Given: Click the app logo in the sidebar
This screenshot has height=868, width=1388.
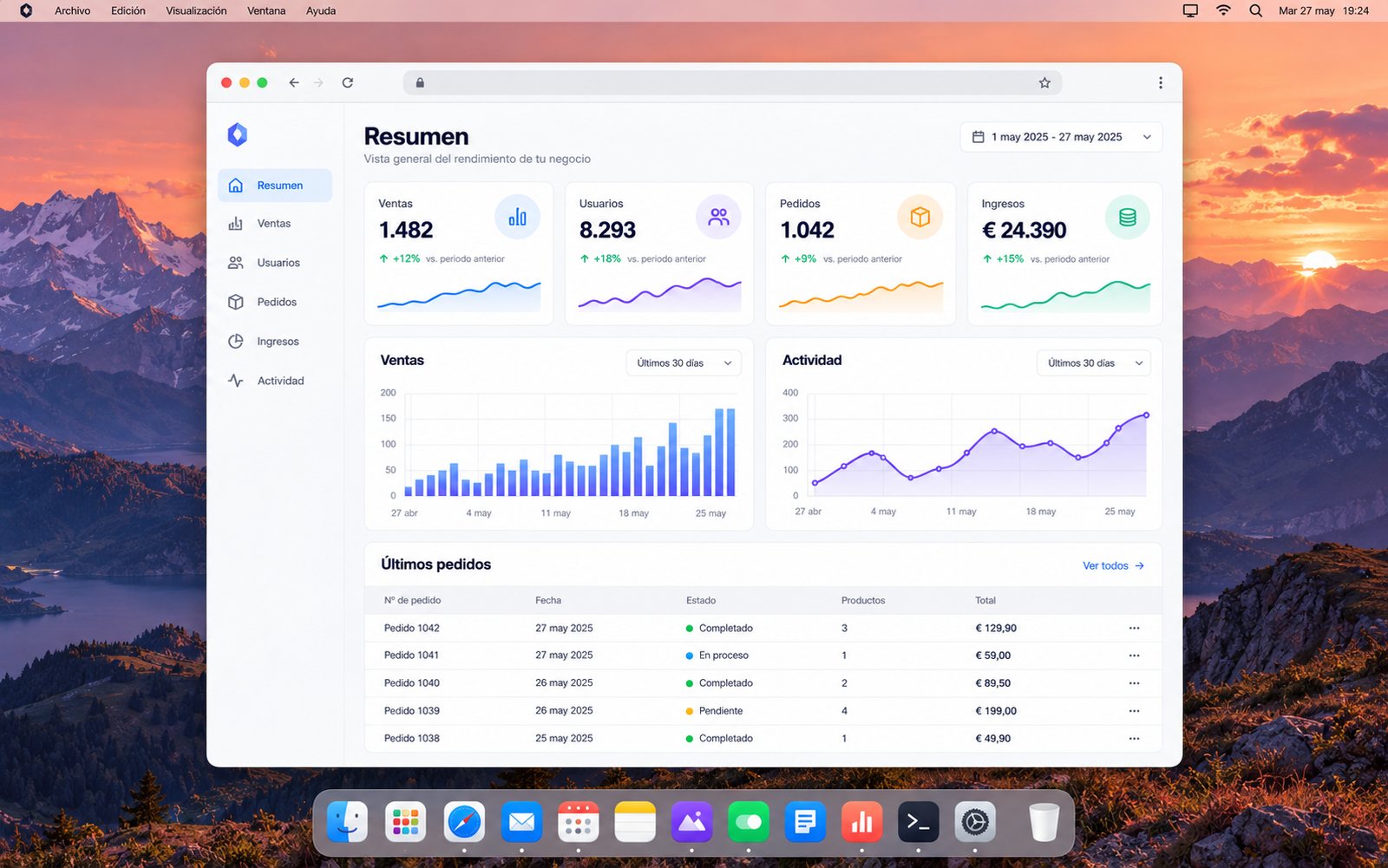Looking at the screenshot, I should (x=237, y=134).
